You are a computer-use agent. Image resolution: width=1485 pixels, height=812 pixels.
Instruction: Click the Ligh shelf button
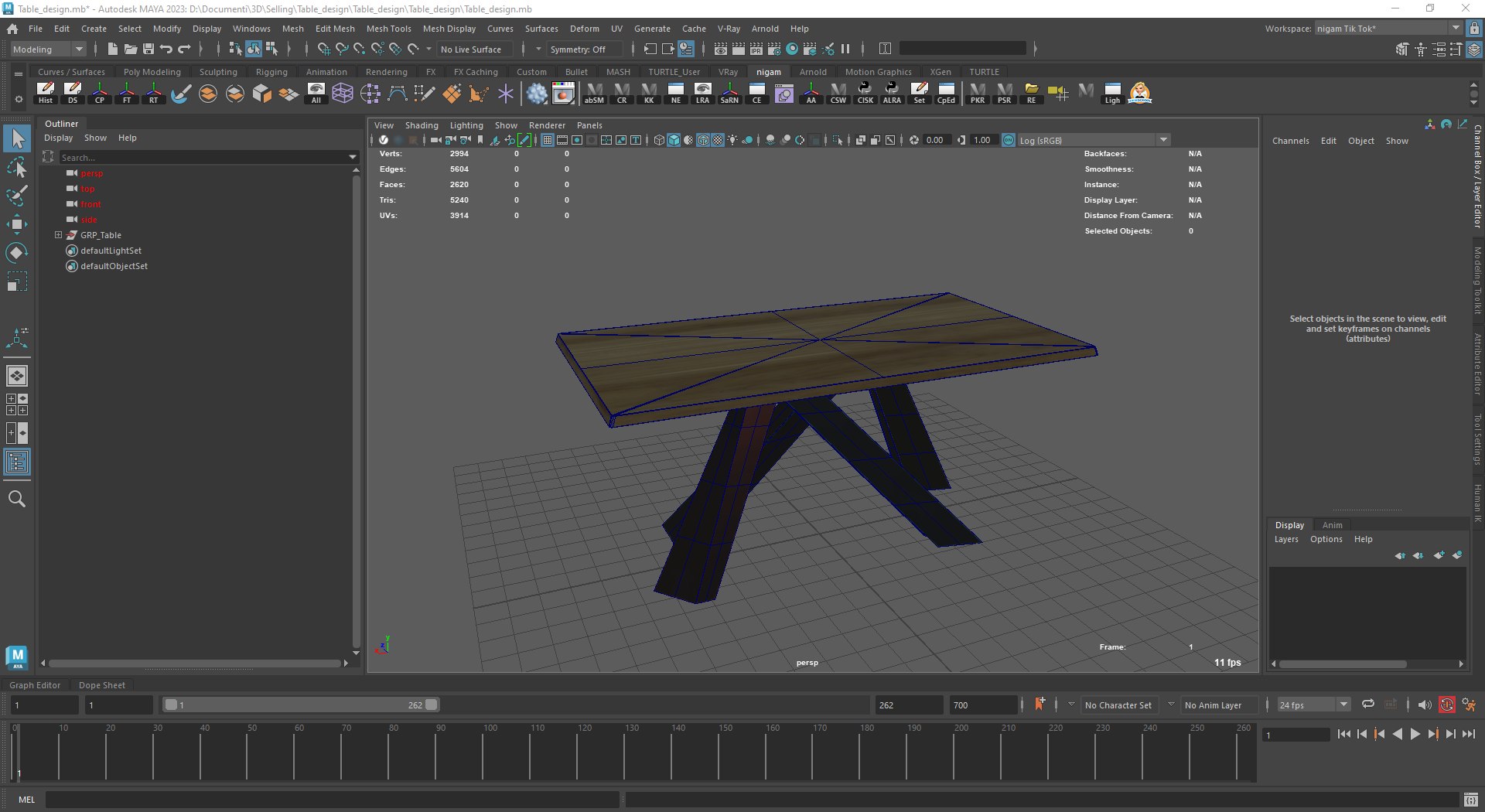click(1112, 93)
